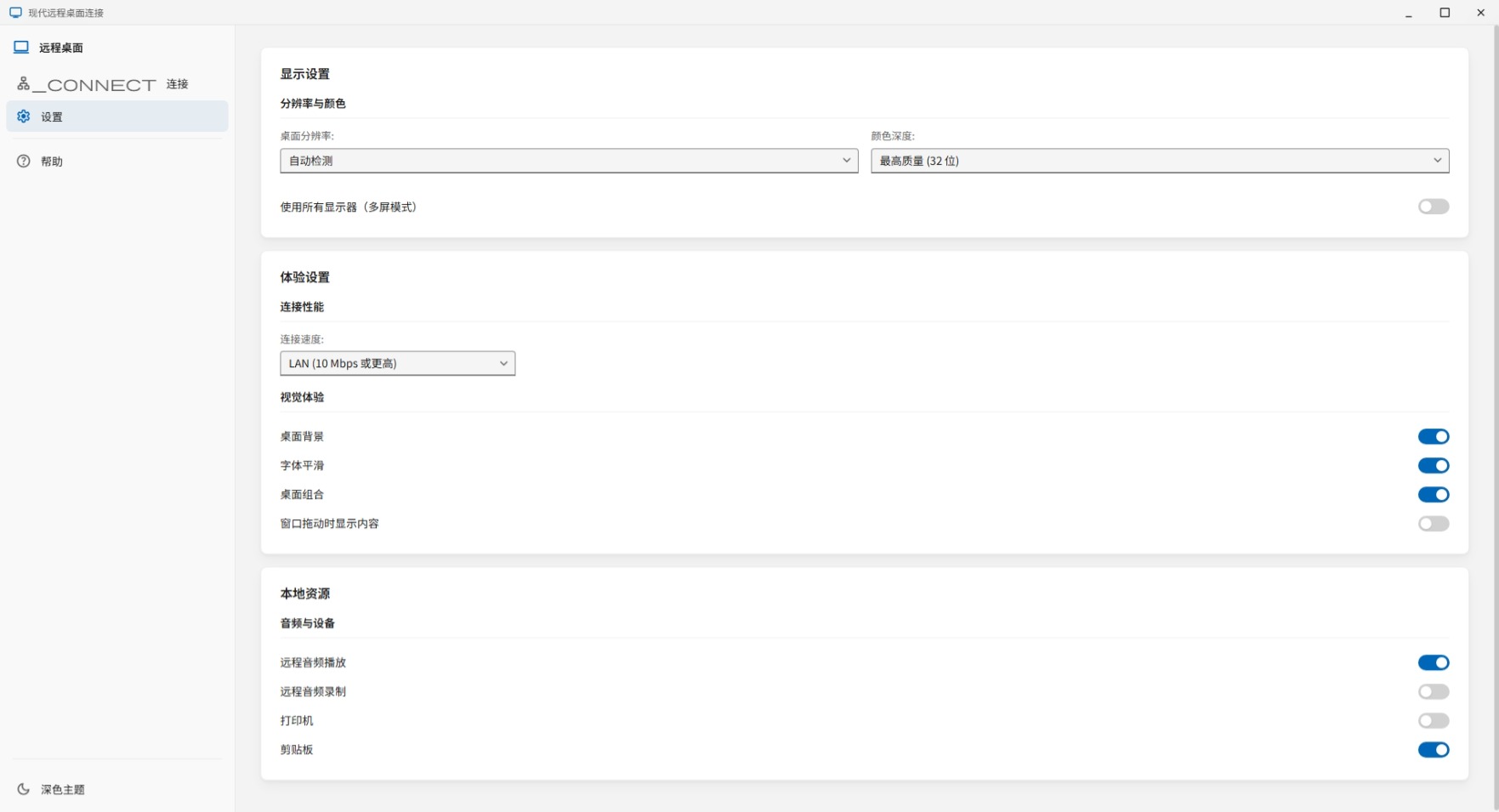Open the 桌面分辨率 dropdown
This screenshot has width=1499, height=812.
point(569,161)
